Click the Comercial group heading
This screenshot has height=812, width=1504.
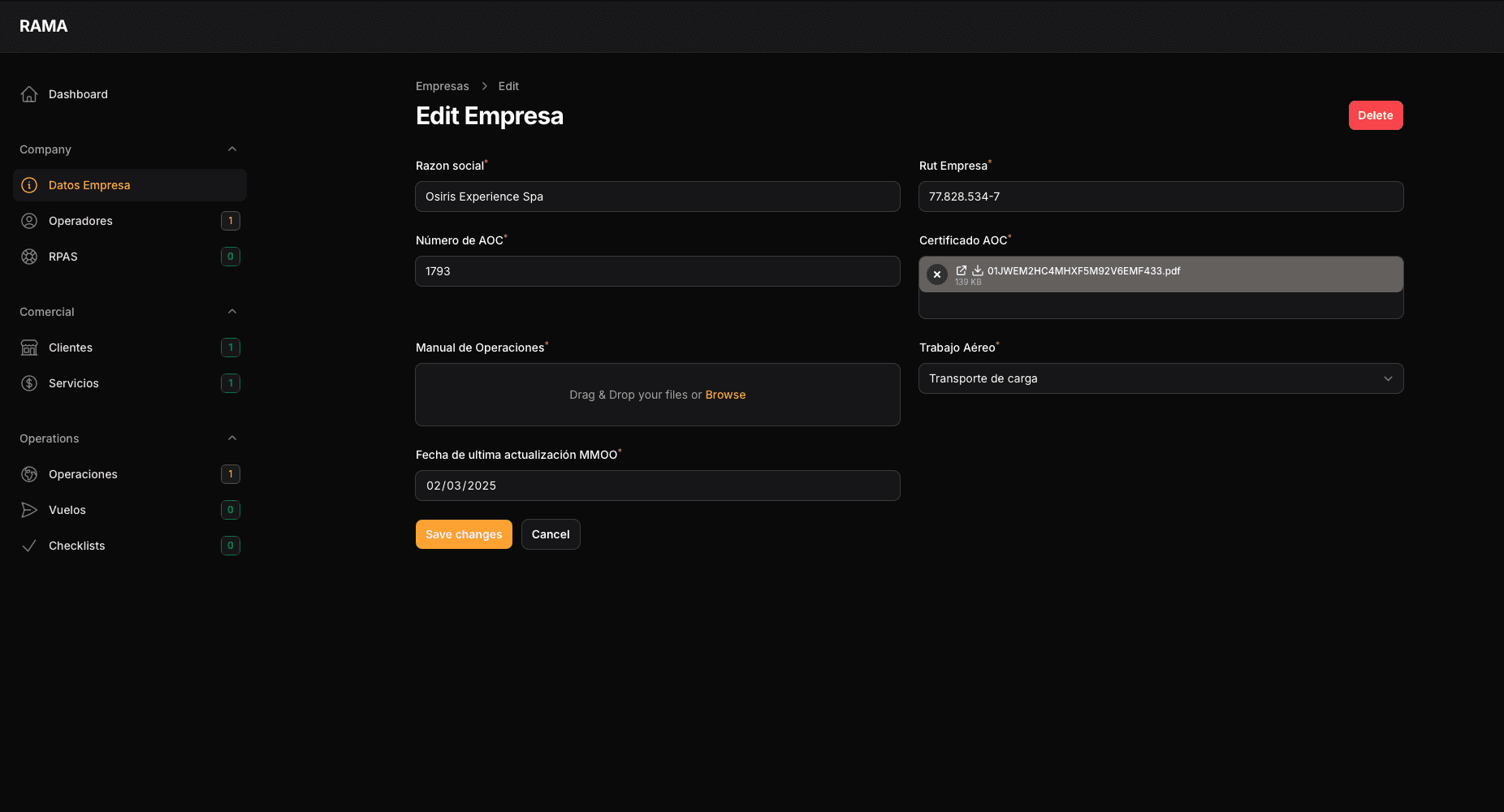click(47, 312)
